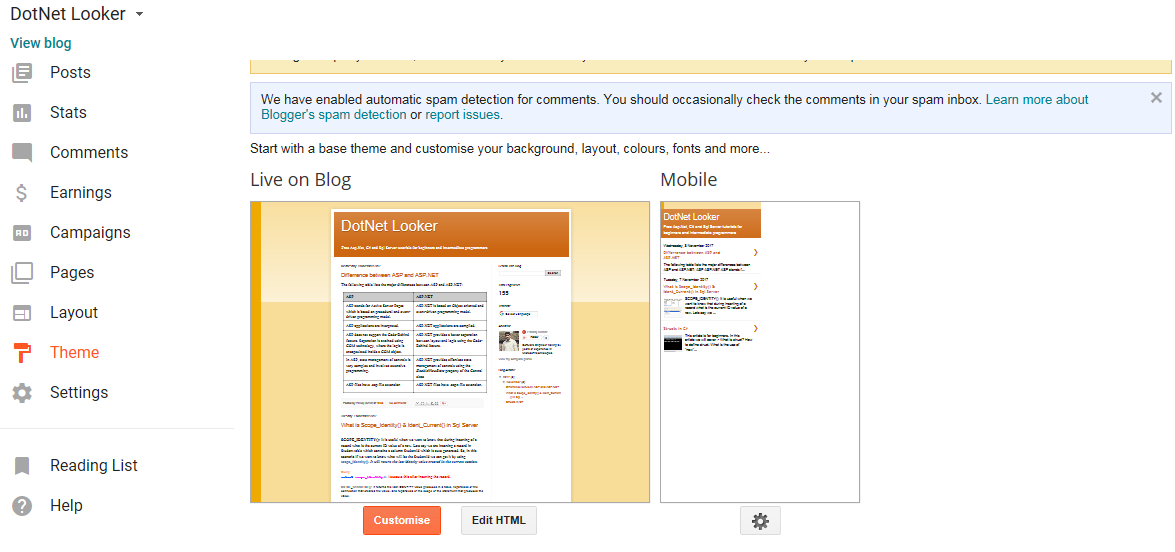Click the Live on Blog theme preview
The image size is (1175, 552).
(450, 352)
